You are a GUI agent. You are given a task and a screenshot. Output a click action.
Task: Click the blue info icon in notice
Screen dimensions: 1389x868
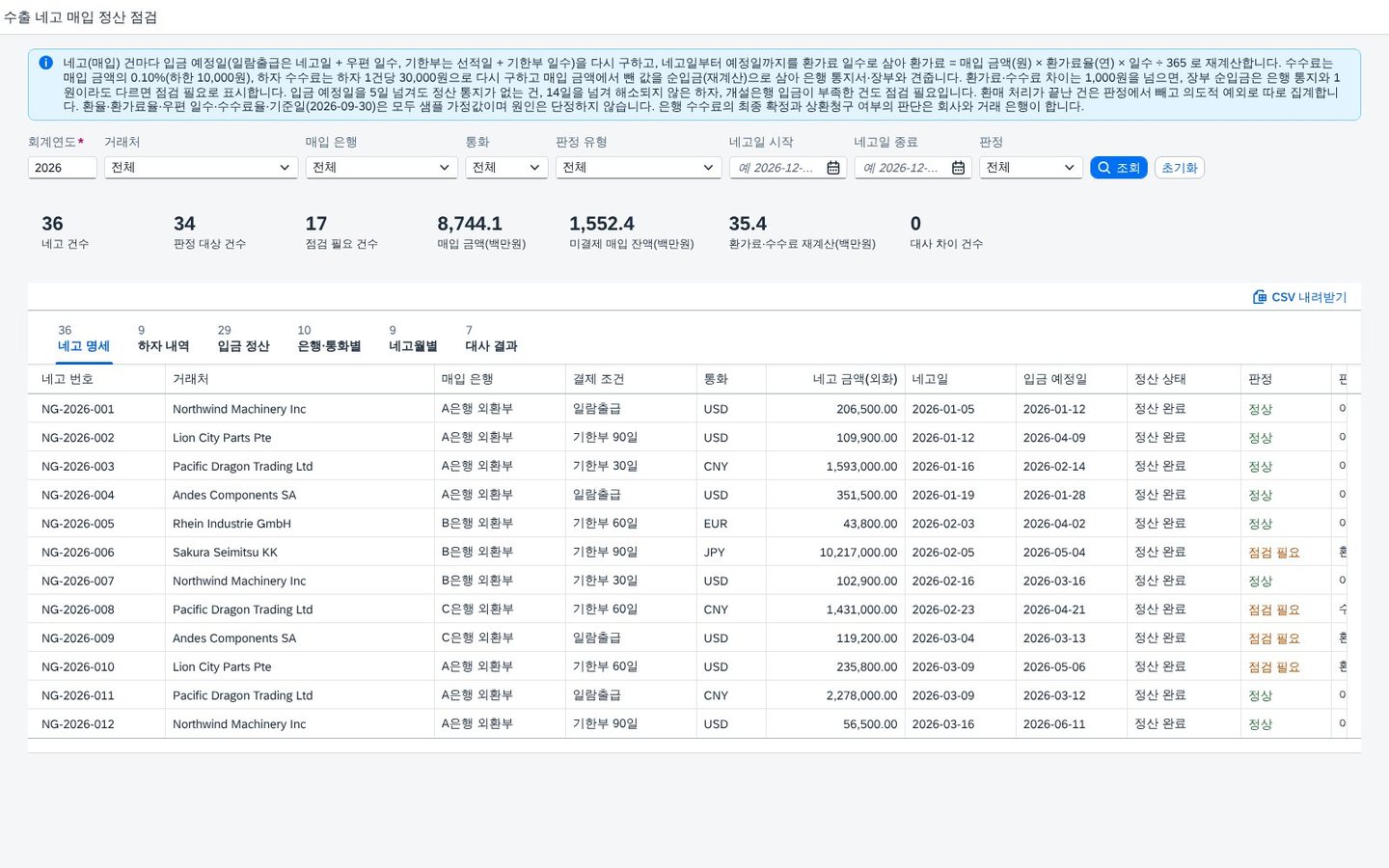click(x=45, y=63)
